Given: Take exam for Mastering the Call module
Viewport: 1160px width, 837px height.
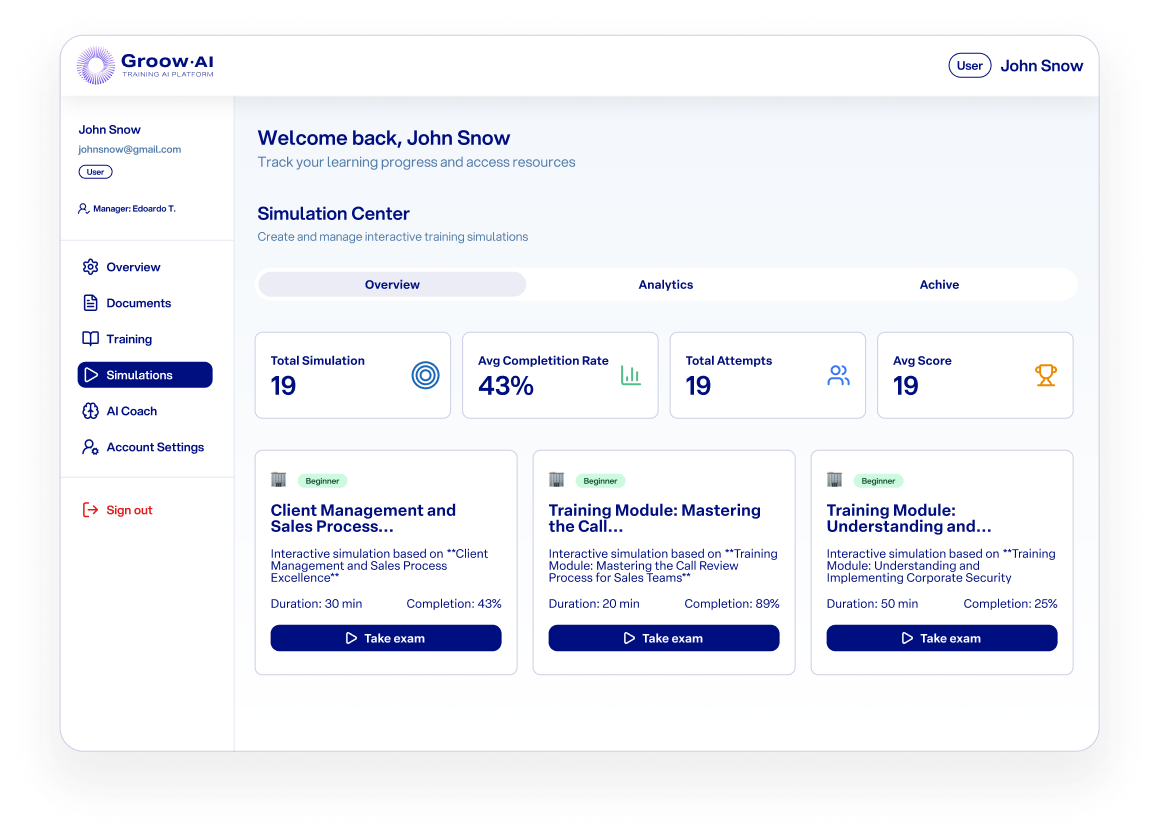Looking at the screenshot, I should coord(664,638).
